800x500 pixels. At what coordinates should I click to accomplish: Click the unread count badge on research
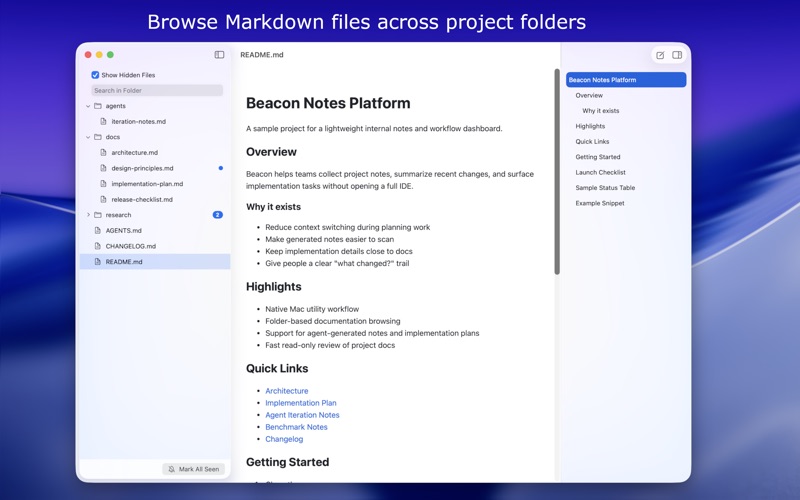[x=217, y=215]
